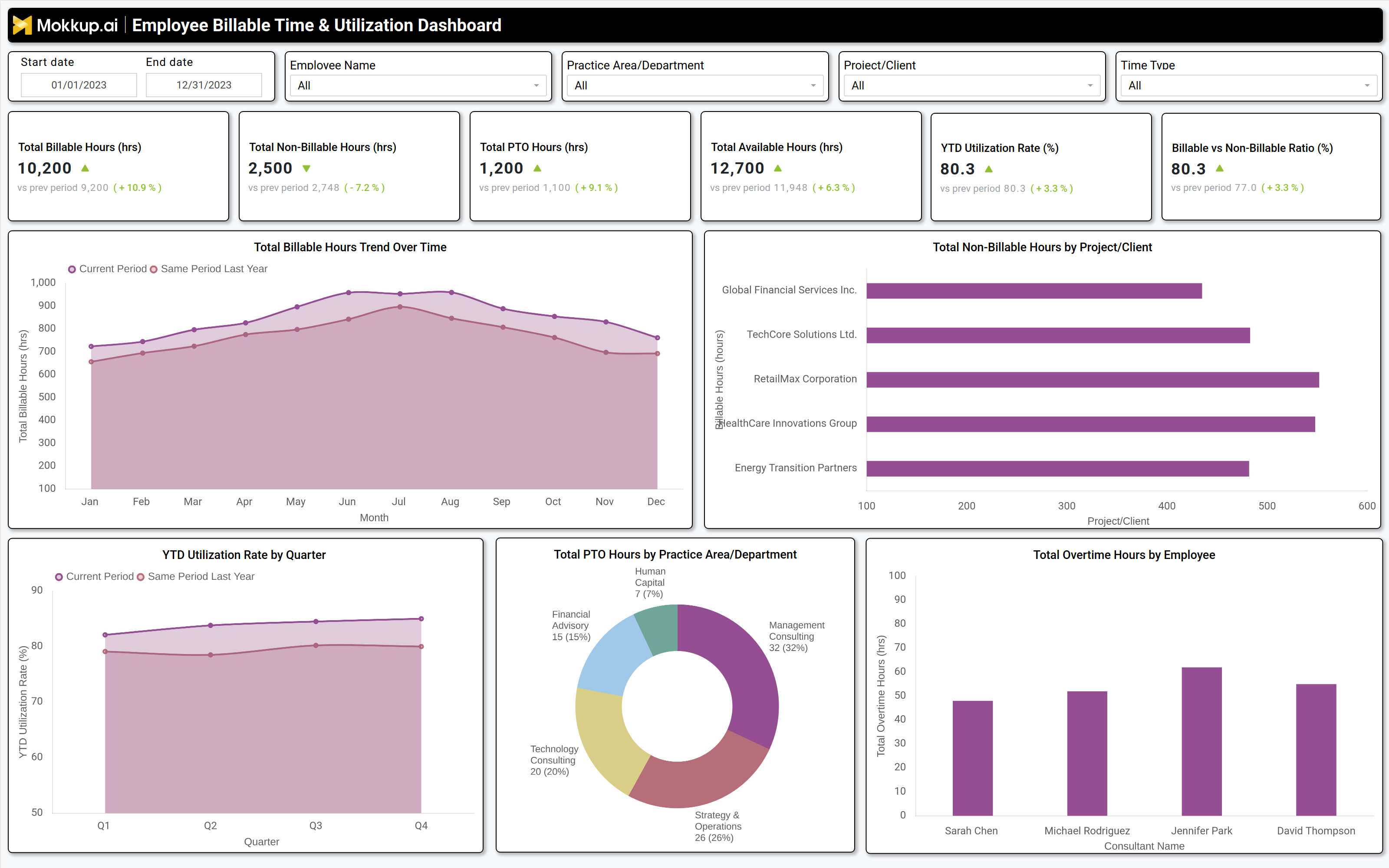Click the 'Management Consulting 32 (32%)' label
The width and height of the screenshot is (1389, 868).
pyautogui.click(x=797, y=636)
